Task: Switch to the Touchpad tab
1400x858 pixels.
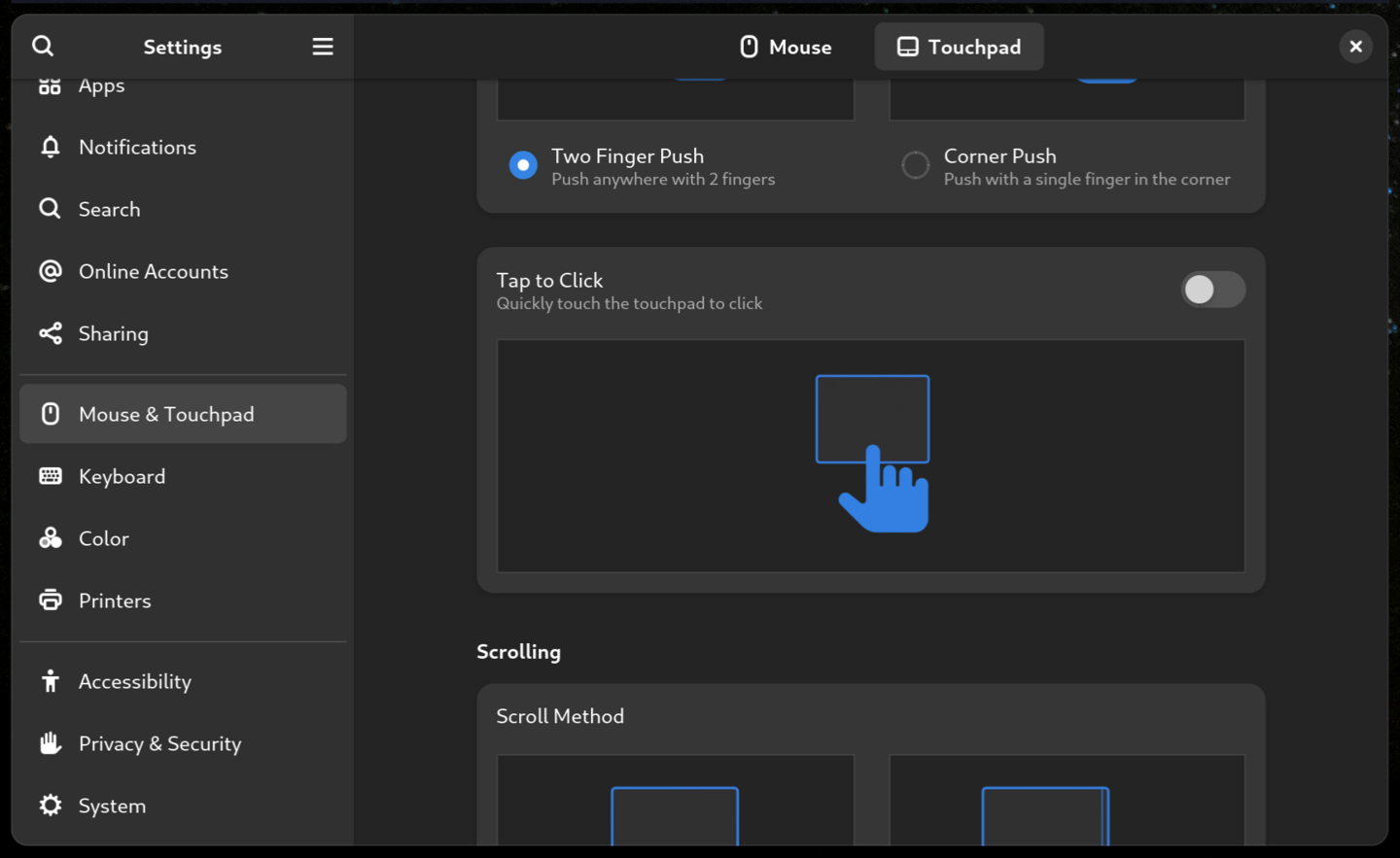Action: coord(959,47)
